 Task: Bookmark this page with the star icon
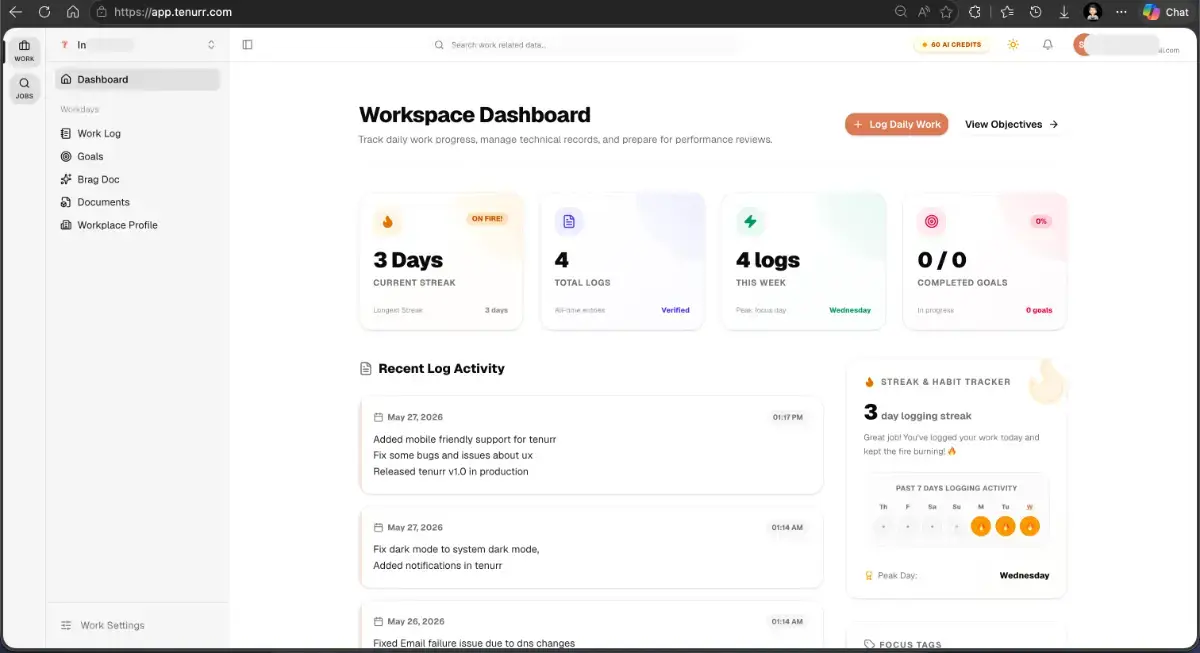pos(947,12)
